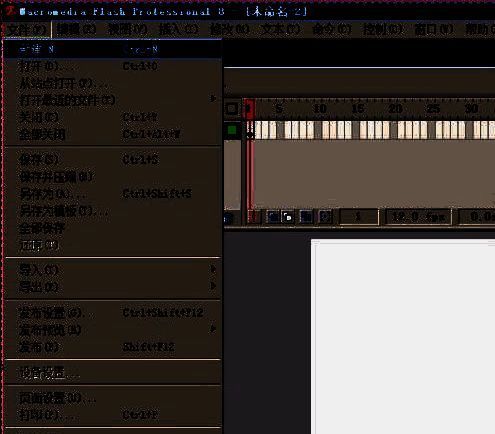Screen dimensions: 495x434
Task: Choose 设备设置... menu entry
Action: pyautogui.click(x=113, y=373)
